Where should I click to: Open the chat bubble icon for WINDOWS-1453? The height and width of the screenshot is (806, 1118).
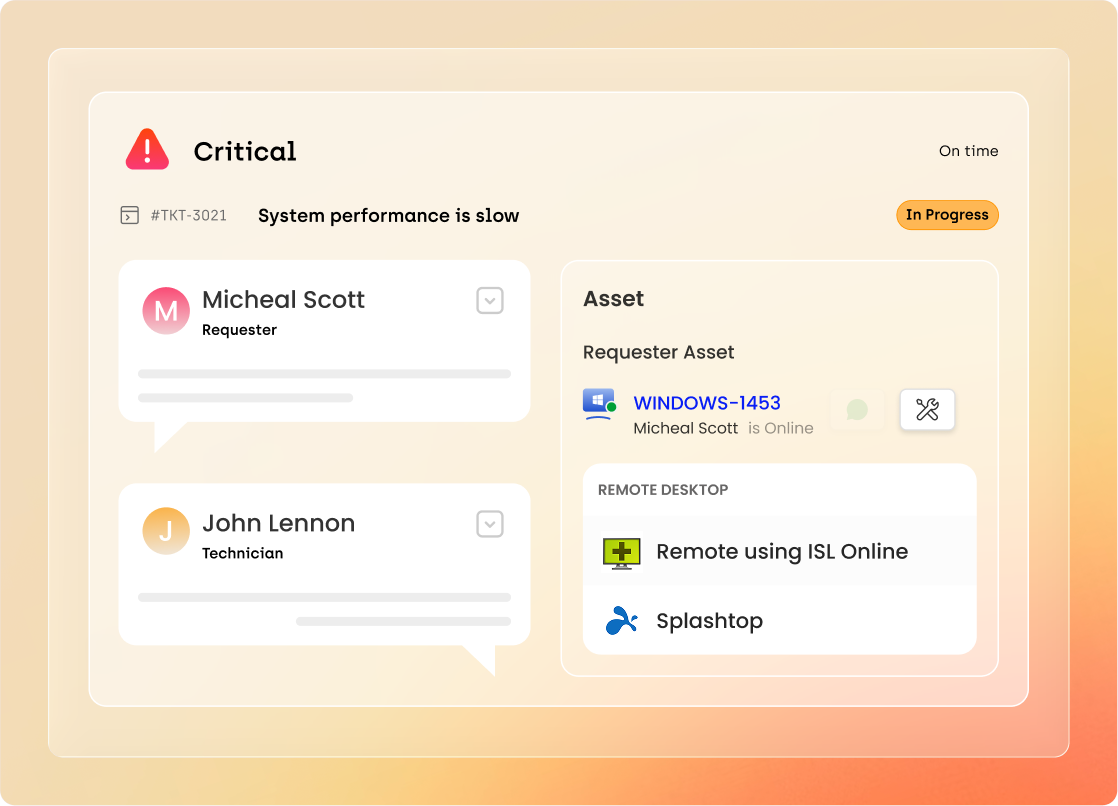pos(857,409)
